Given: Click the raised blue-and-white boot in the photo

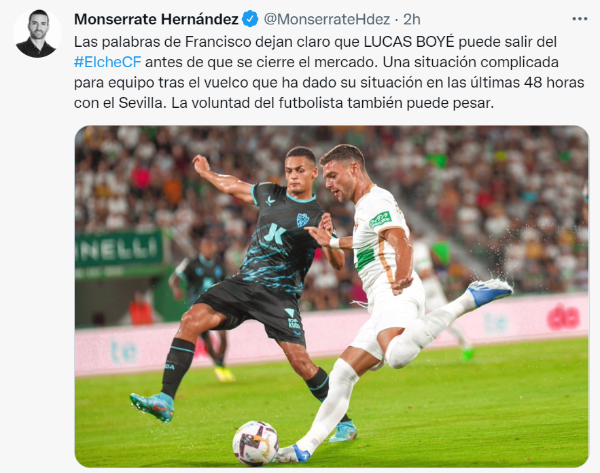Looking at the screenshot, I should tap(489, 292).
